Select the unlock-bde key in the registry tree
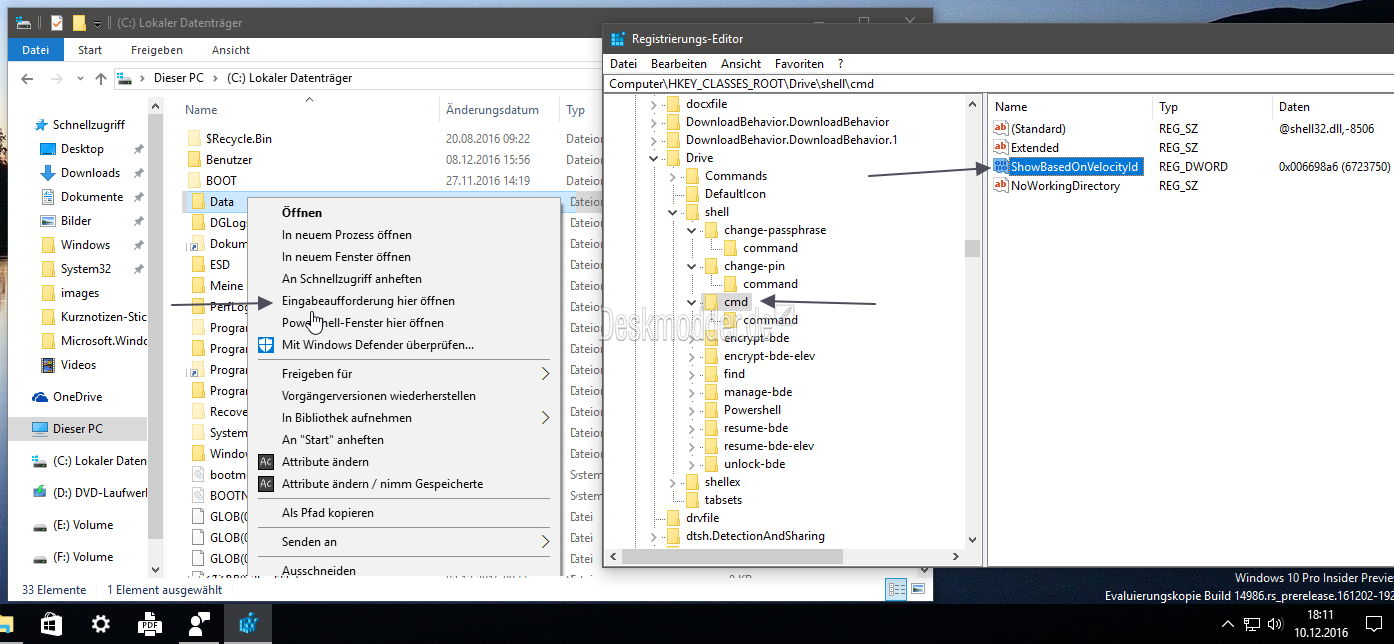The image size is (1394, 644). pyautogui.click(x=754, y=464)
